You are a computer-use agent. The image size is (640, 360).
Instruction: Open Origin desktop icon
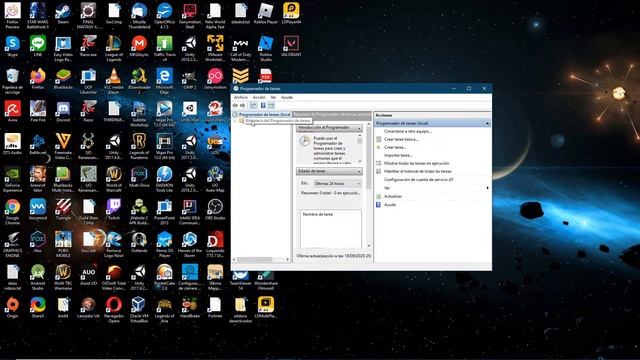12,307
